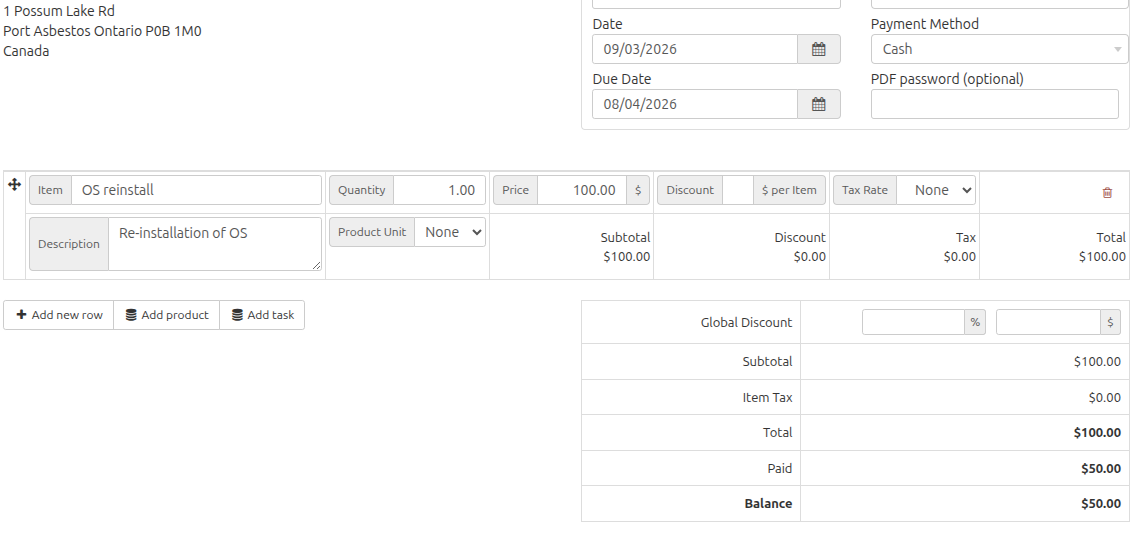
Task: Open the Payment Method dropdown
Action: pos(999,49)
